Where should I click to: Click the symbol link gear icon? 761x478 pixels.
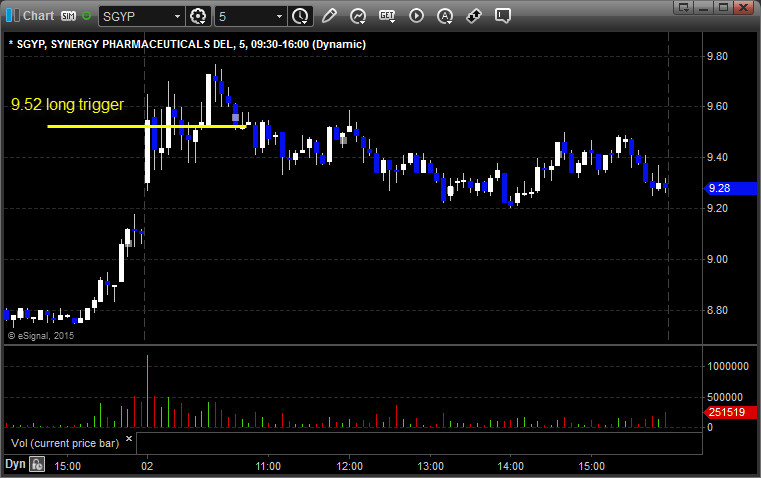198,16
